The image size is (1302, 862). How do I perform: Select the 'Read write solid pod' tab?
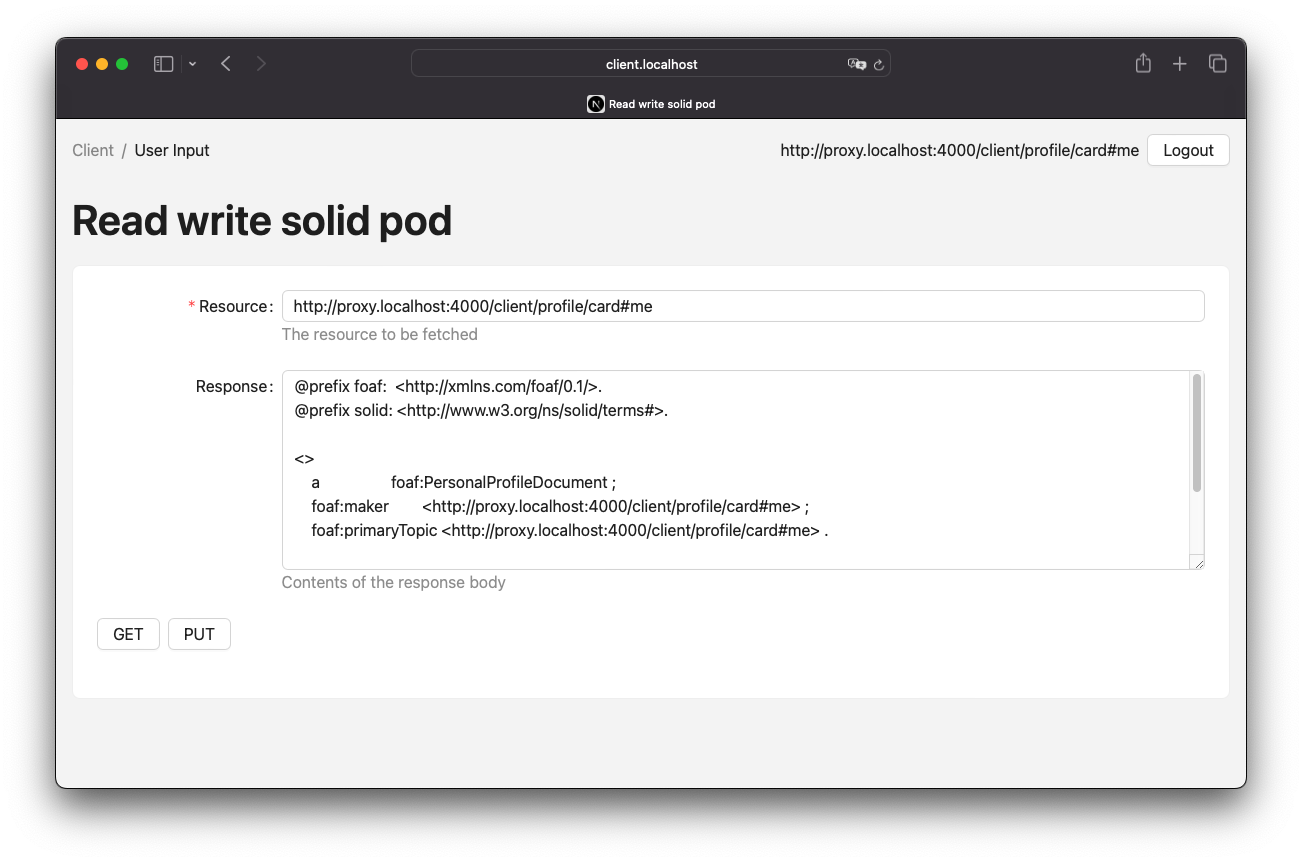coord(651,104)
